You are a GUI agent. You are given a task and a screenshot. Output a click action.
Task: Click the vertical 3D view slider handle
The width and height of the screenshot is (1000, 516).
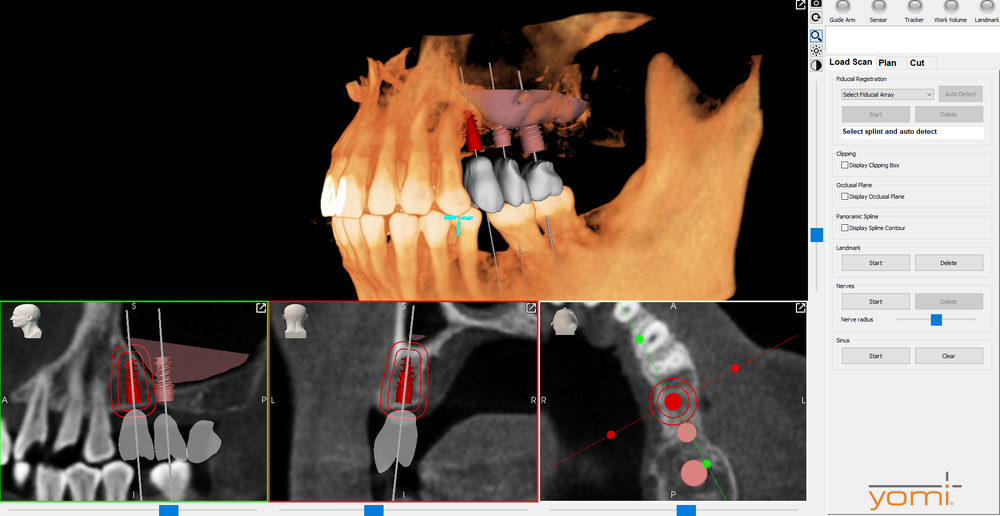click(816, 235)
